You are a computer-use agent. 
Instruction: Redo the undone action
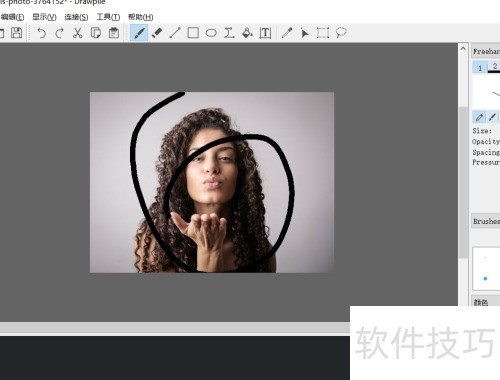[x=59, y=33]
